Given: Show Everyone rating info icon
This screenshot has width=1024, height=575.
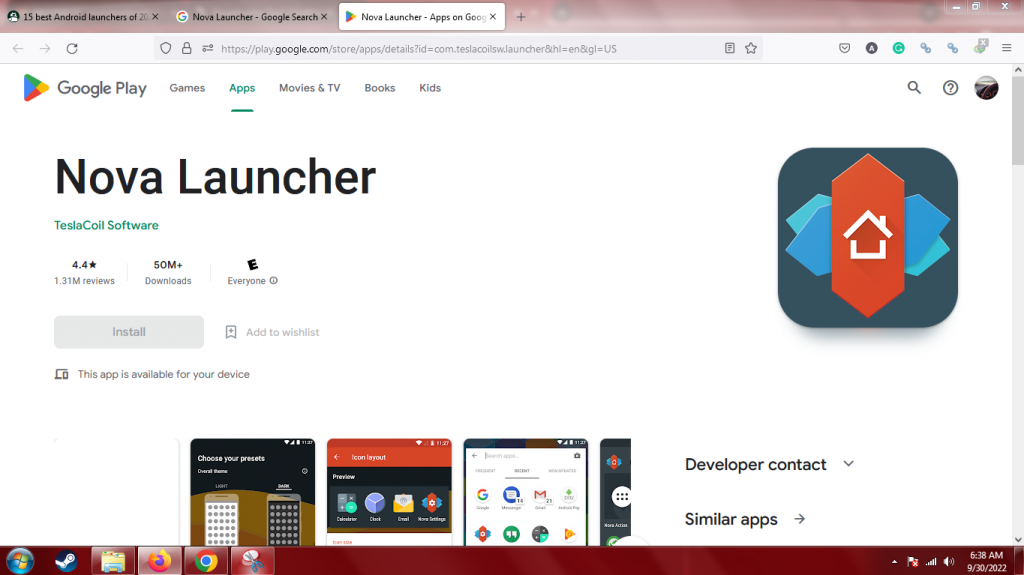Looking at the screenshot, I should 274,280.
